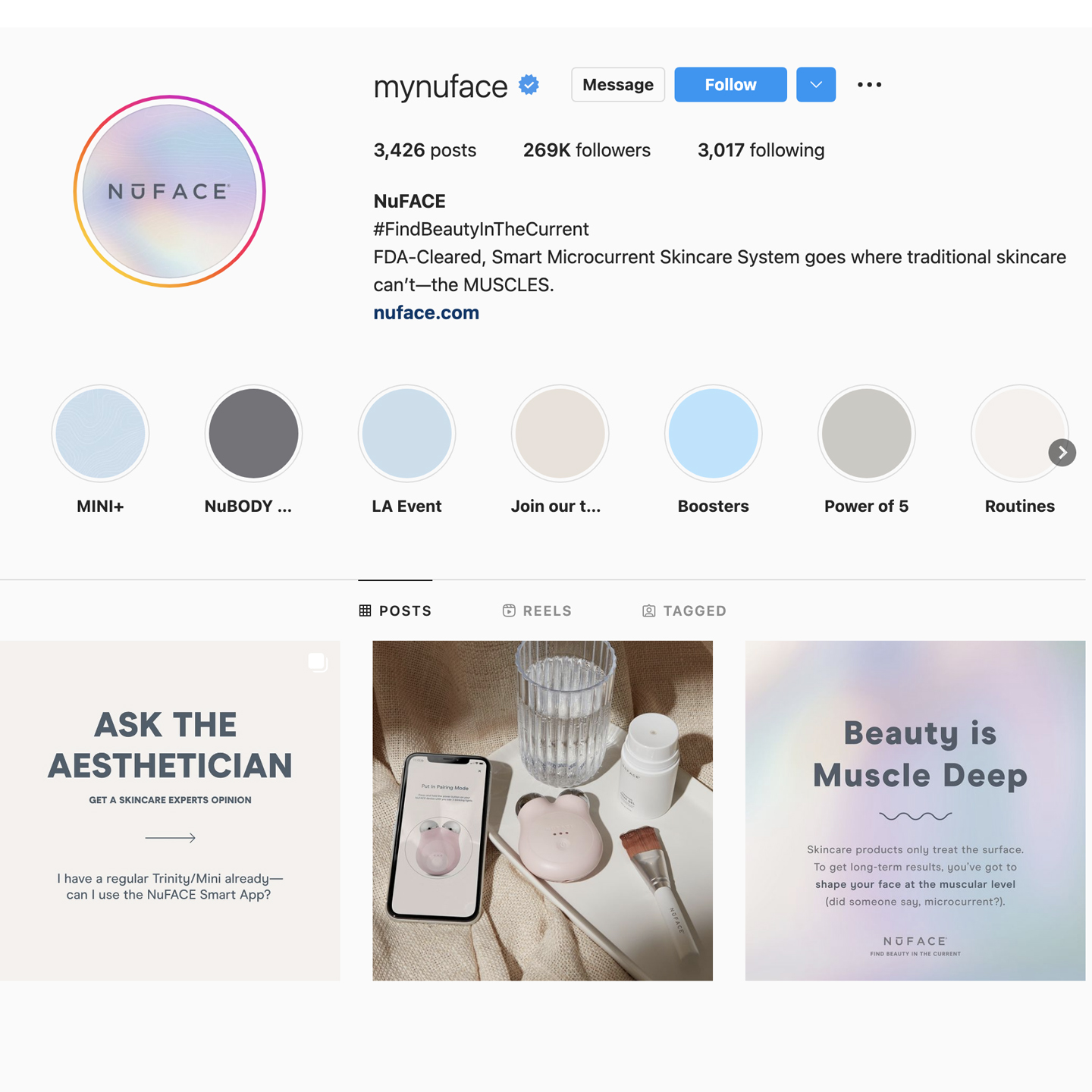This screenshot has width=1092, height=1092.
Task: Open the Boosters story highlight
Action: click(713, 433)
